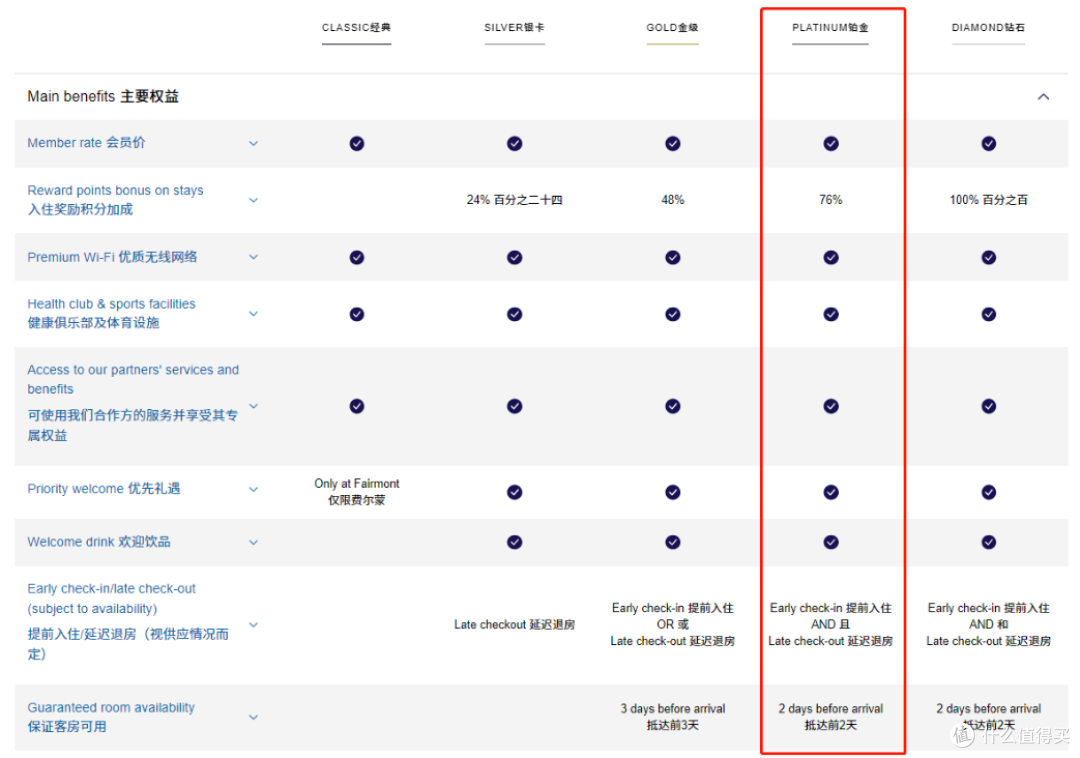Click 'Only at Fairmont' Classic cell
This screenshot has width=1080, height=758.
(357, 492)
